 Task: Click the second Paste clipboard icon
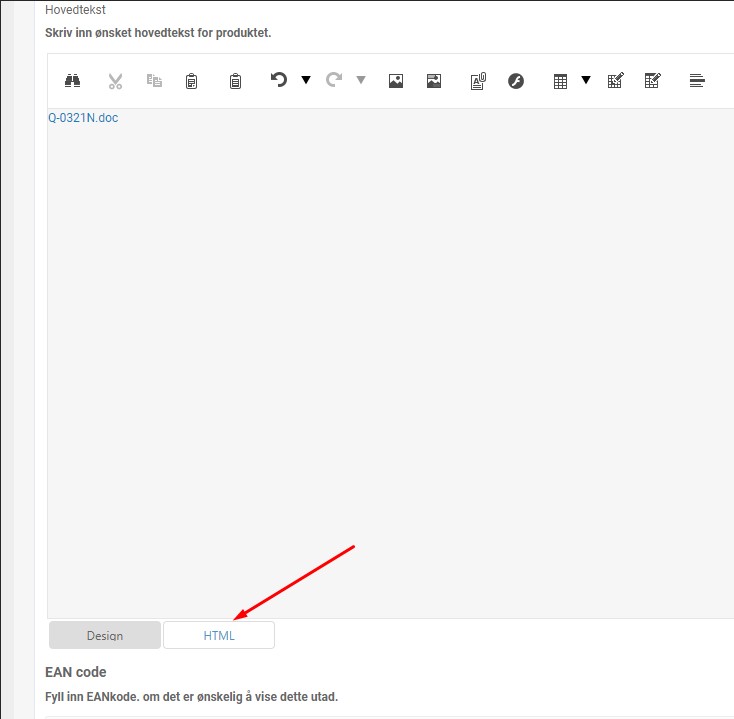point(235,81)
